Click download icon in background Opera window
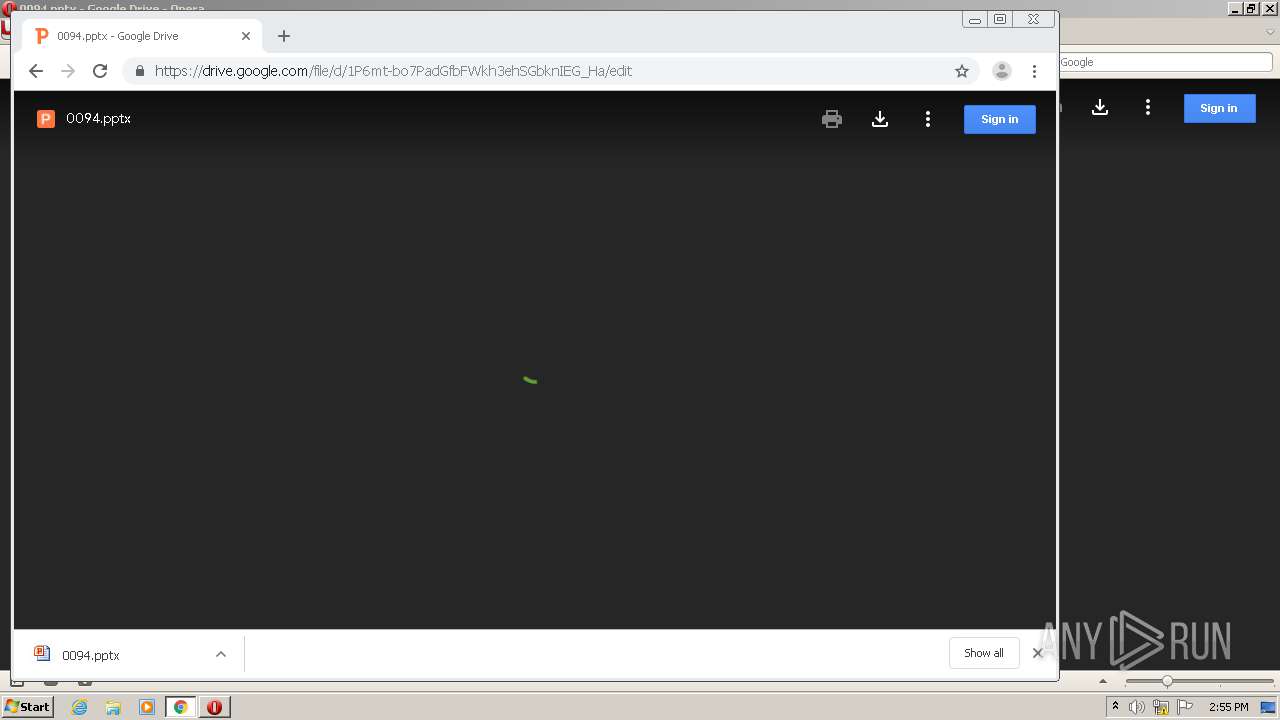 pos(1100,107)
